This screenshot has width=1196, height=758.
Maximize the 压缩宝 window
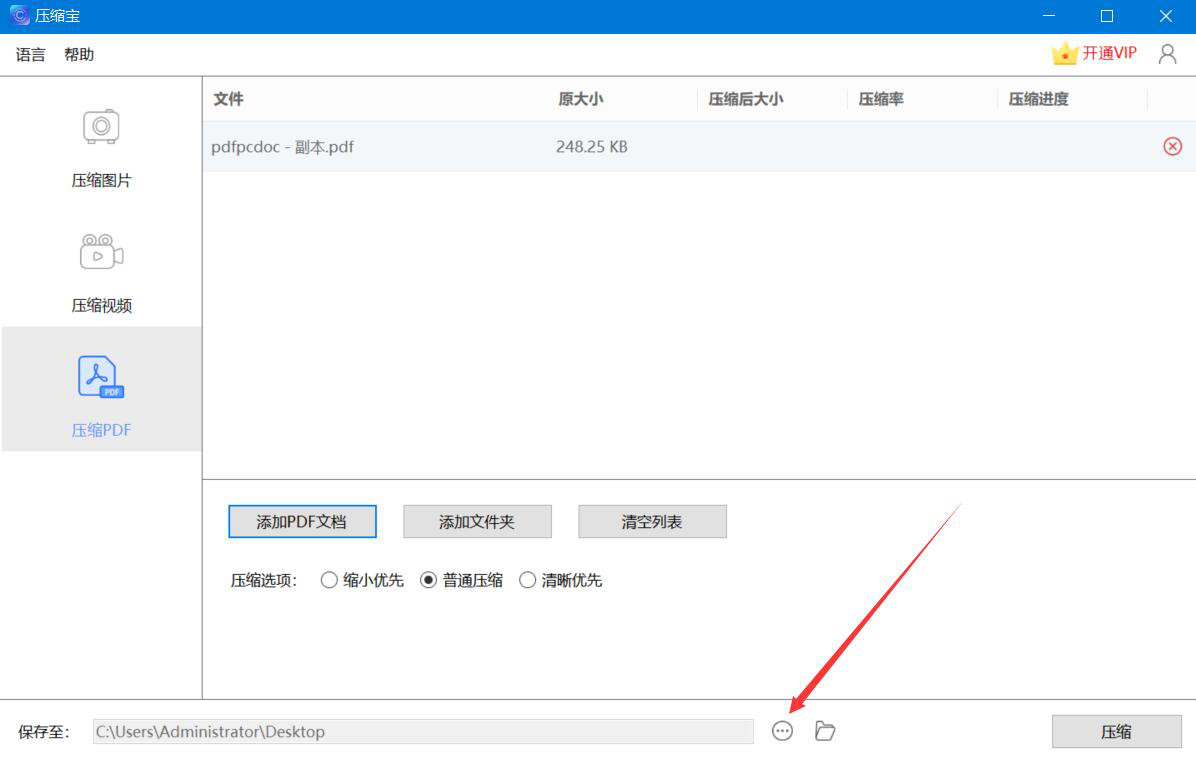click(x=1107, y=16)
